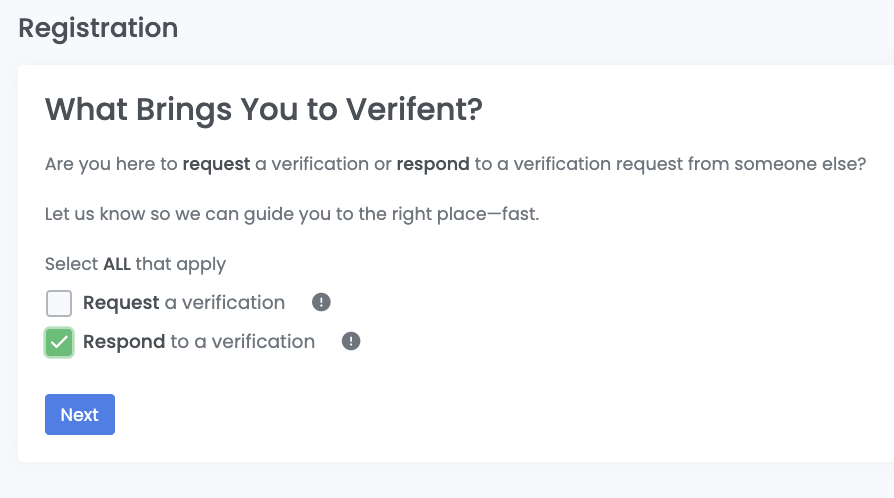Click bold "request" in the intro question
The width and height of the screenshot is (894, 498).
point(216,163)
